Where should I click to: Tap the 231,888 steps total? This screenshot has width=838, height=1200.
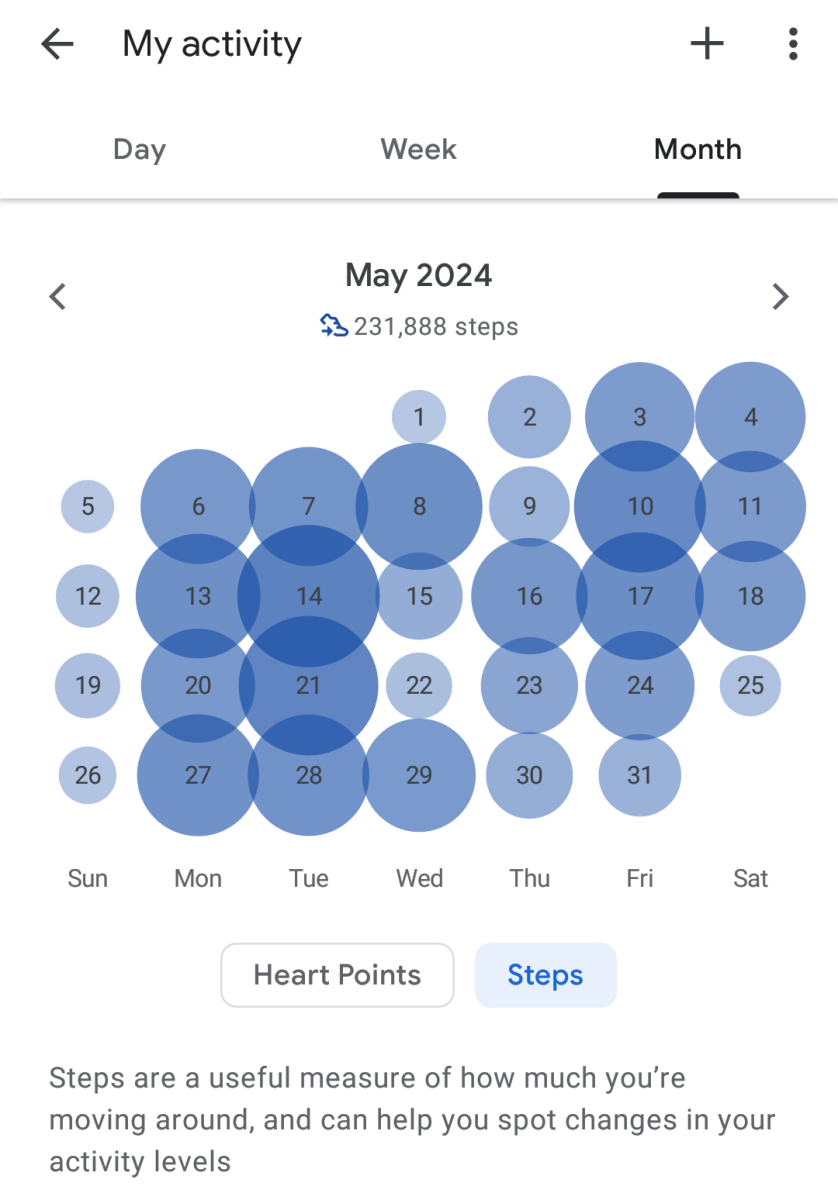[x=436, y=326]
